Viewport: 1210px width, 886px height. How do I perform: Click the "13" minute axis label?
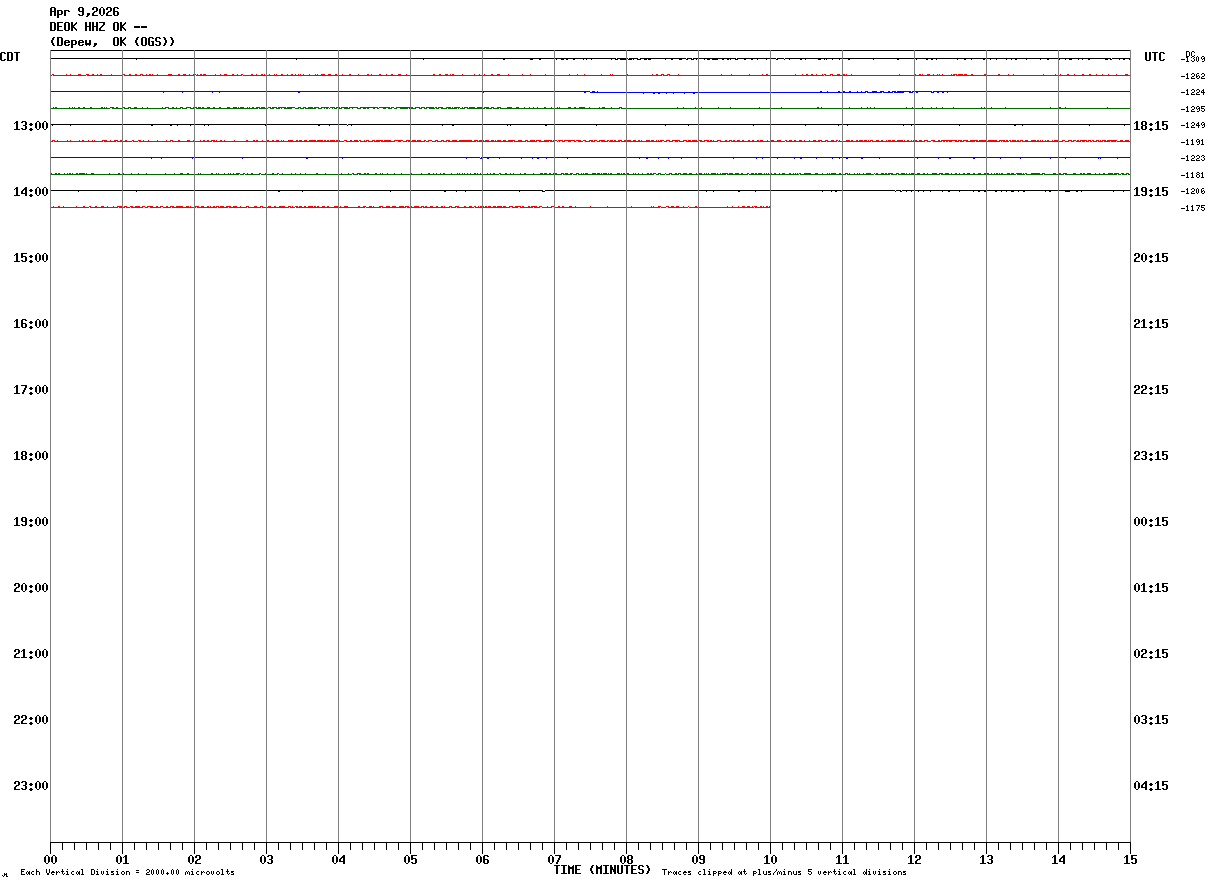pyautogui.click(x=986, y=859)
